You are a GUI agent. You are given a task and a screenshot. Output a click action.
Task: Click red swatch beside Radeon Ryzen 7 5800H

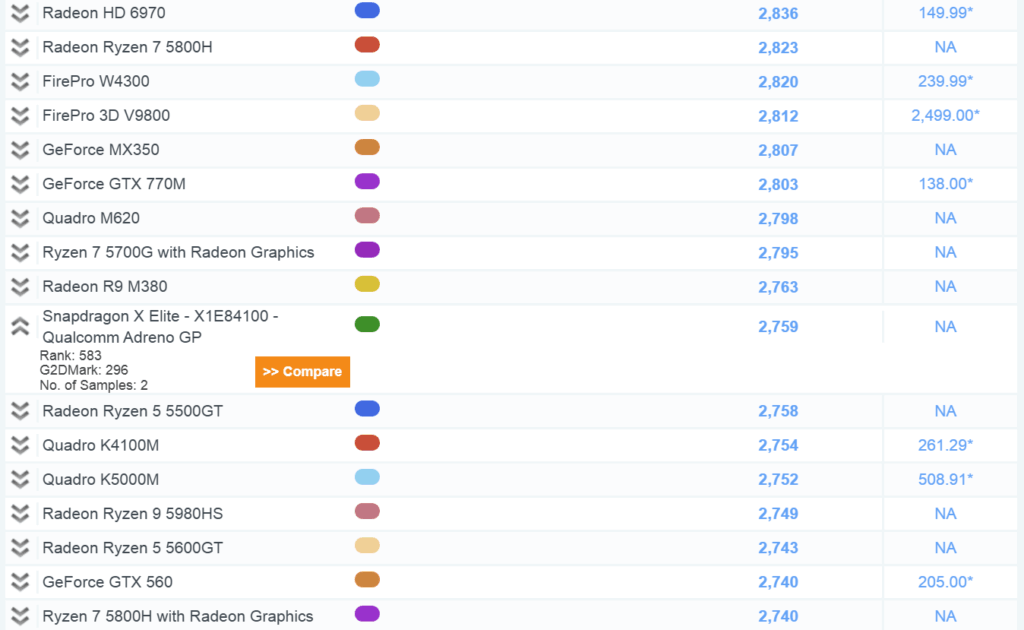coord(367,44)
